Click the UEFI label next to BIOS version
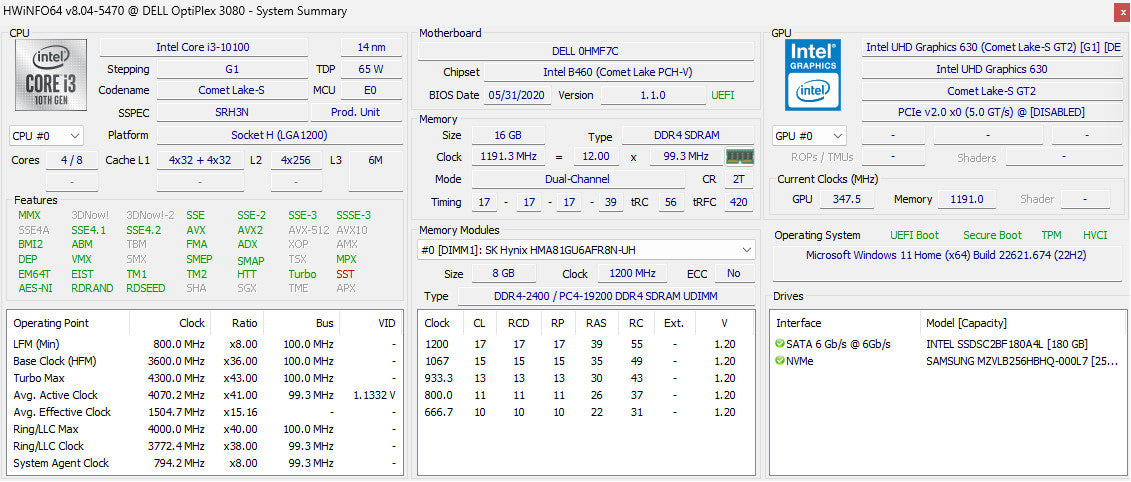This screenshot has height=482, width=1131. 723,95
